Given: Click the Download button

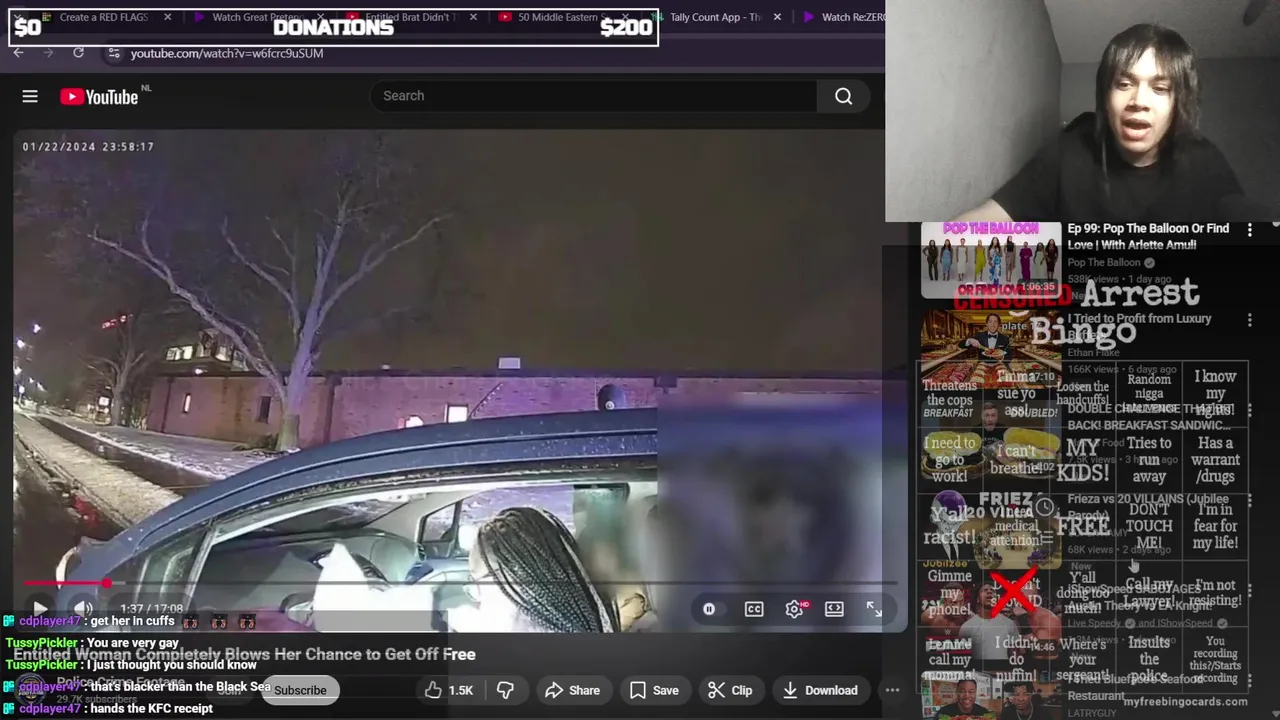Looking at the screenshot, I should [x=820, y=690].
